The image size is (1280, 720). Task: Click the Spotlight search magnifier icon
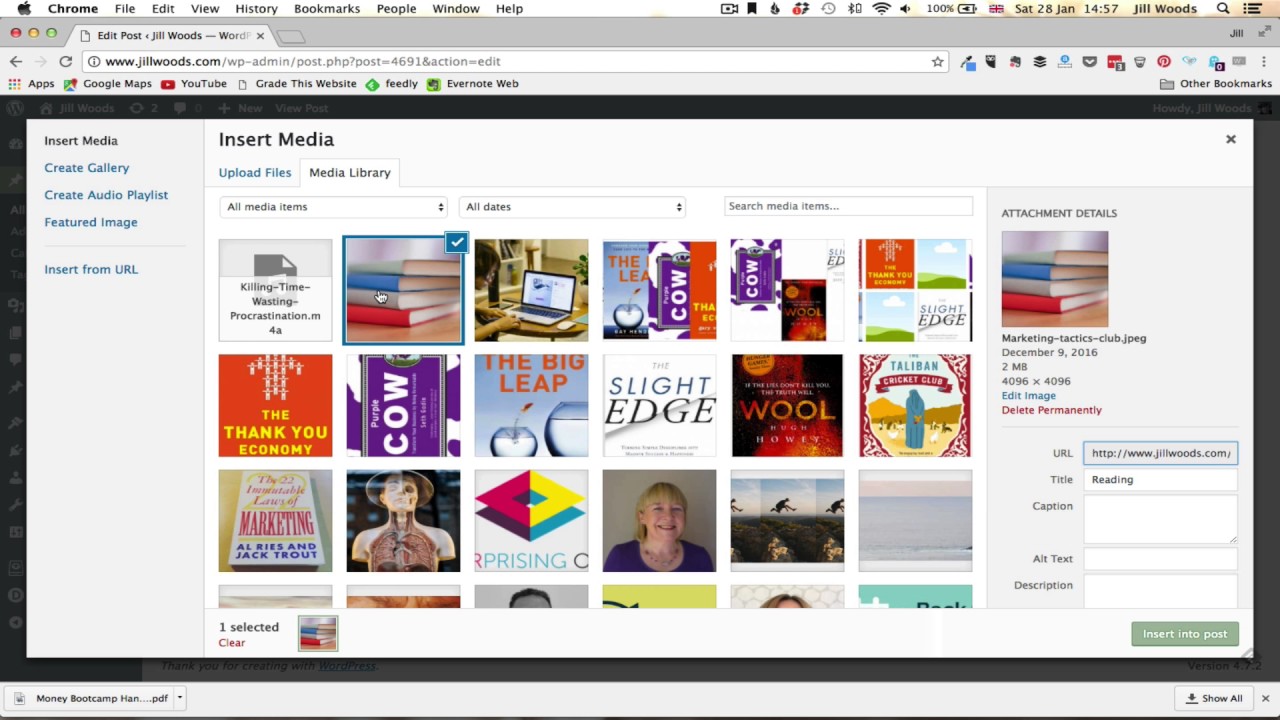(x=1223, y=9)
